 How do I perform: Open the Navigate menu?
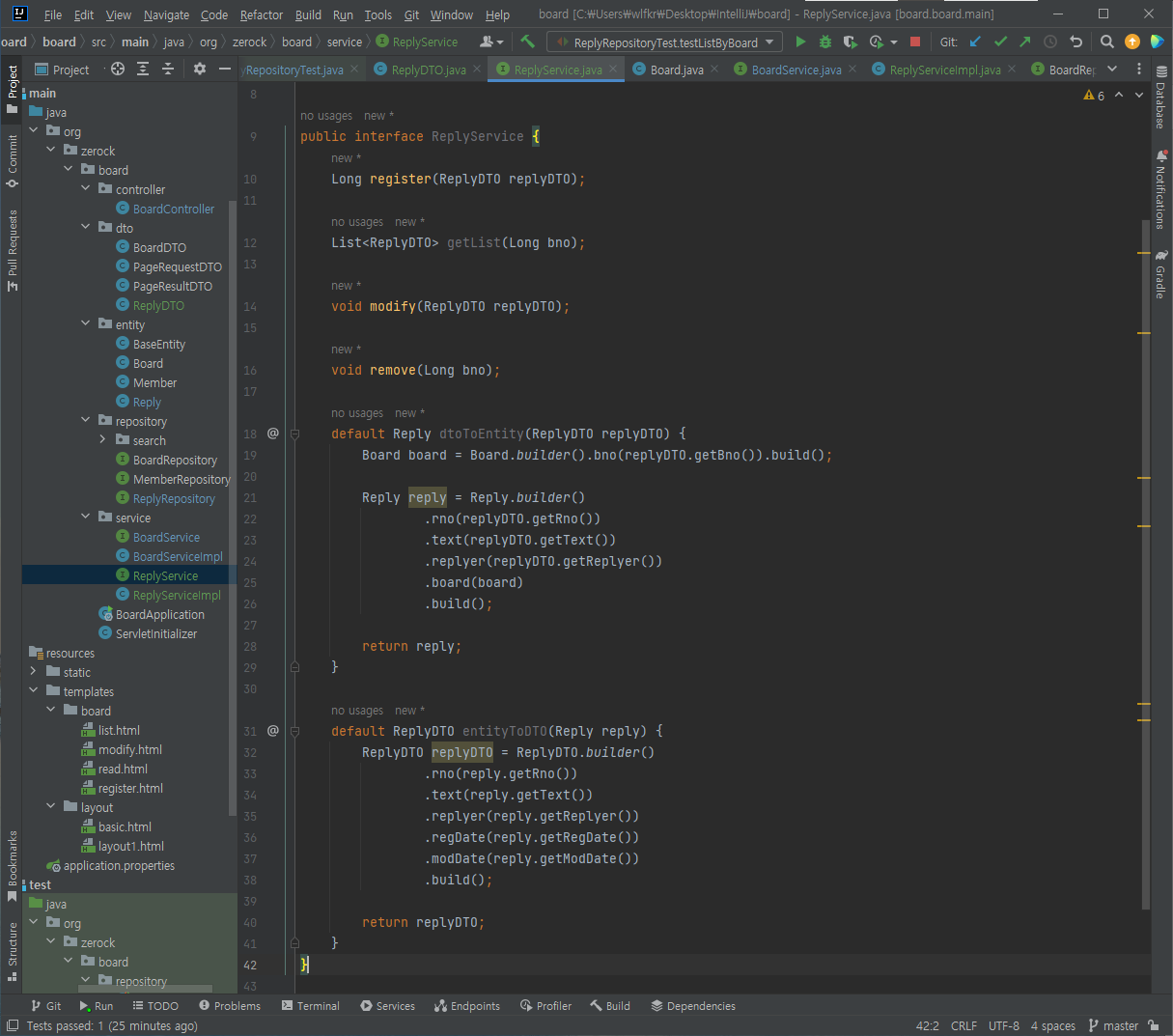[x=166, y=14]
